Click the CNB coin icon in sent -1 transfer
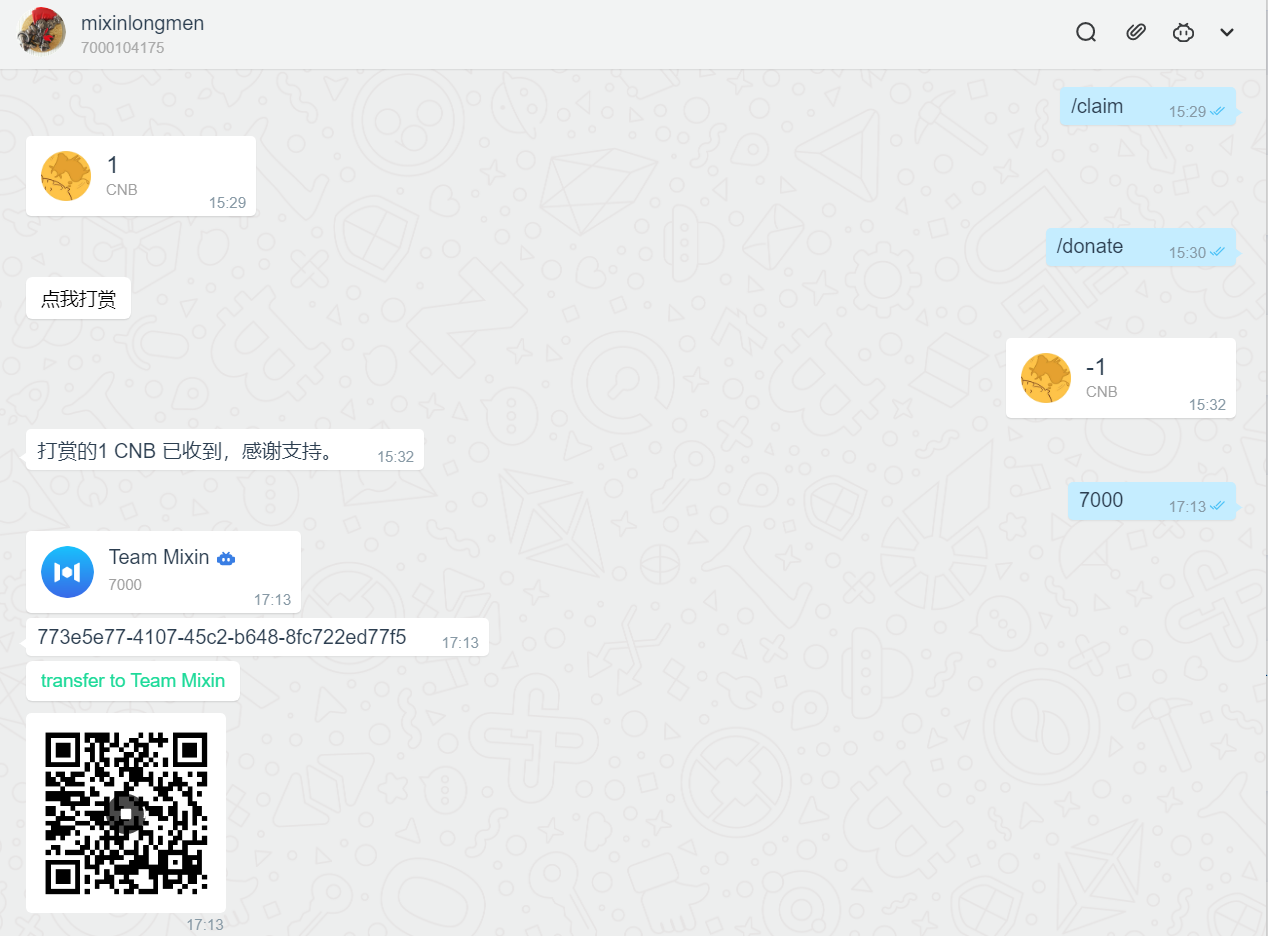Screen dimensions: 1268x936 [x=1046, y=378]
